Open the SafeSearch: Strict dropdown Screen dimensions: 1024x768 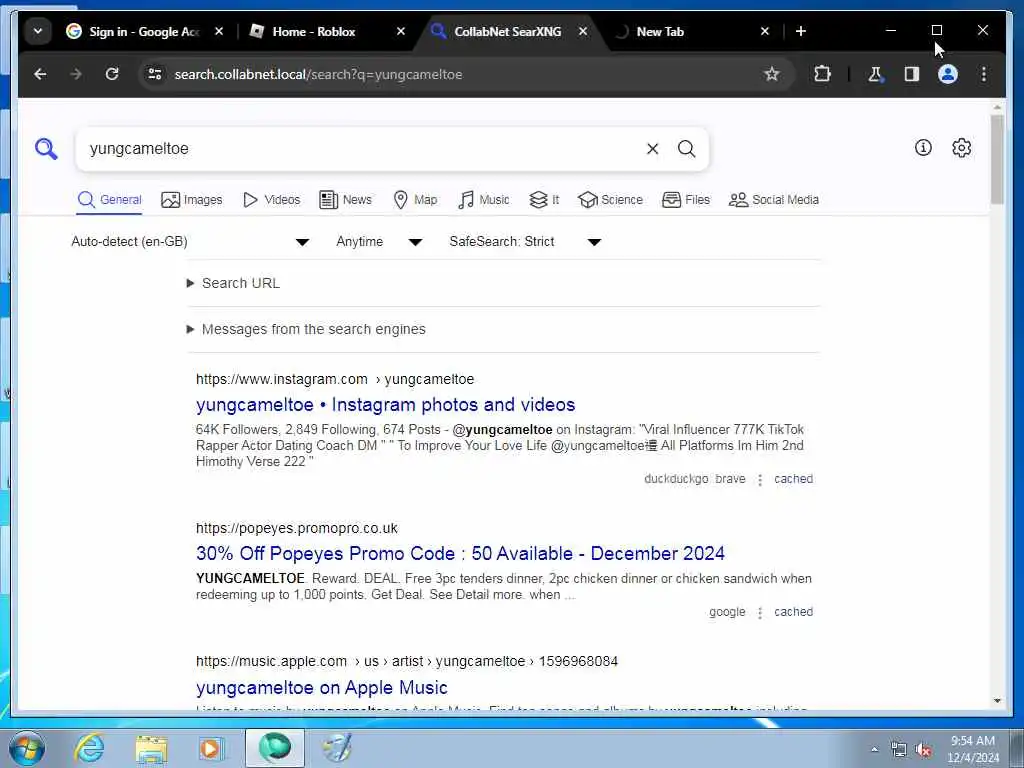click(525, 242)
